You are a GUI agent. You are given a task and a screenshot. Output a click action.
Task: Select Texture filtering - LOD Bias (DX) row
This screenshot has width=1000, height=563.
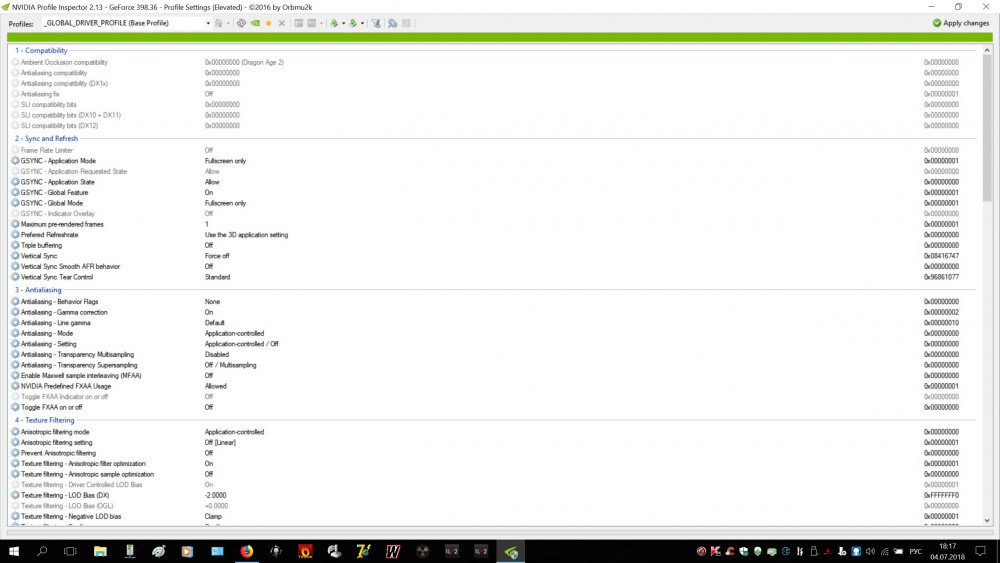tap(492, 495)
